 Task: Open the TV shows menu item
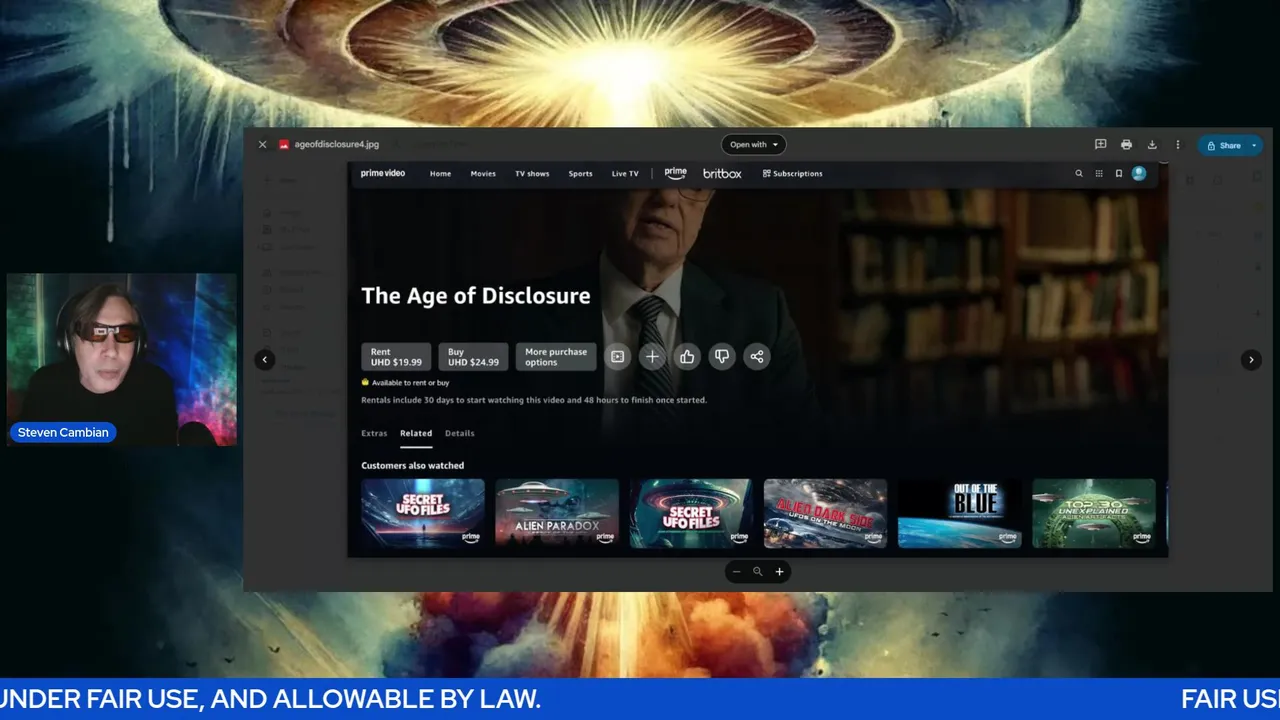(x=532, y=174)
